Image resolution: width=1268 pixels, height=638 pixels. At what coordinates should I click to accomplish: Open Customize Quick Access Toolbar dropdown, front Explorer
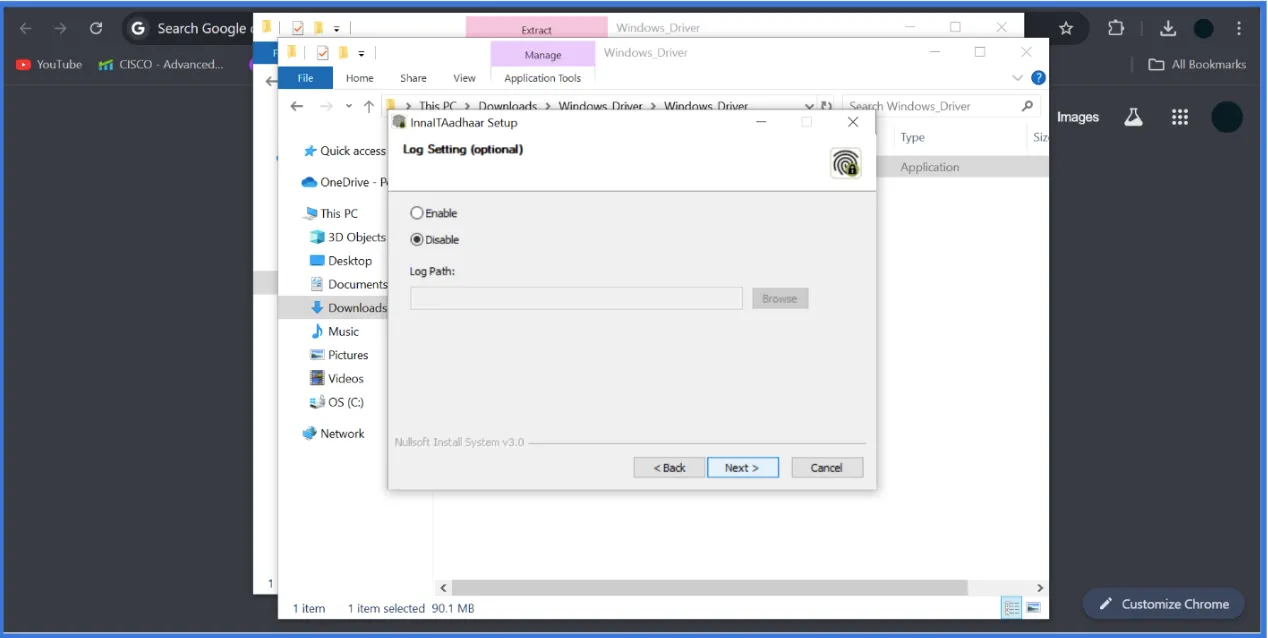click(362, 54)
